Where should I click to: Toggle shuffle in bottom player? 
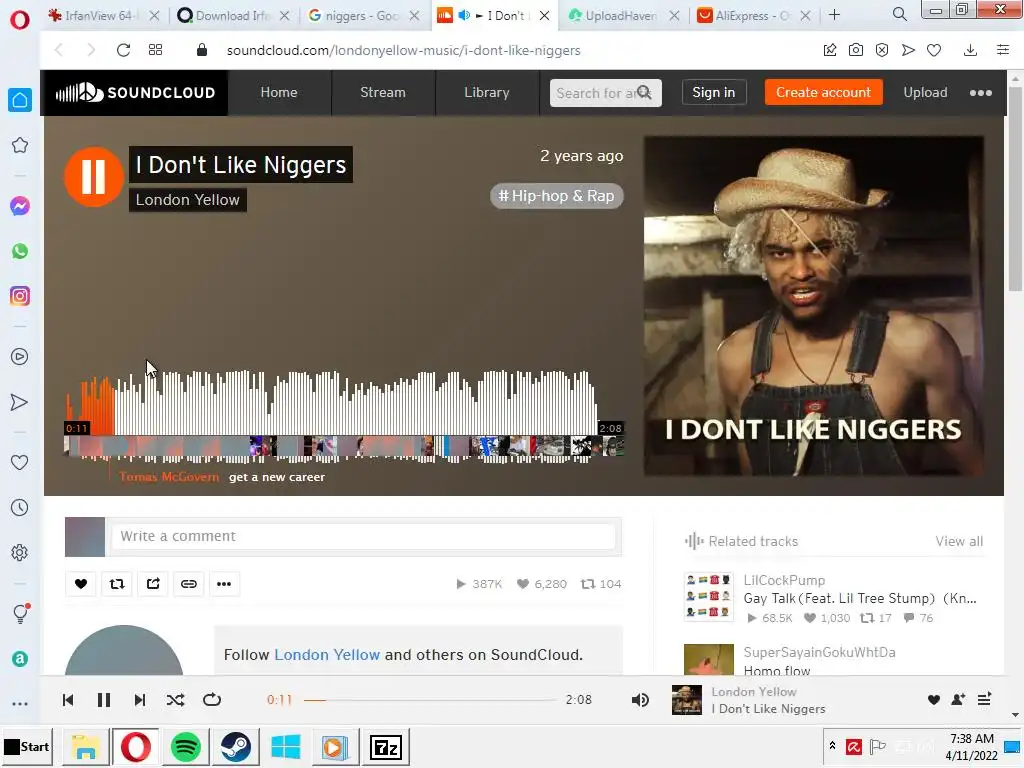point(175,700)
